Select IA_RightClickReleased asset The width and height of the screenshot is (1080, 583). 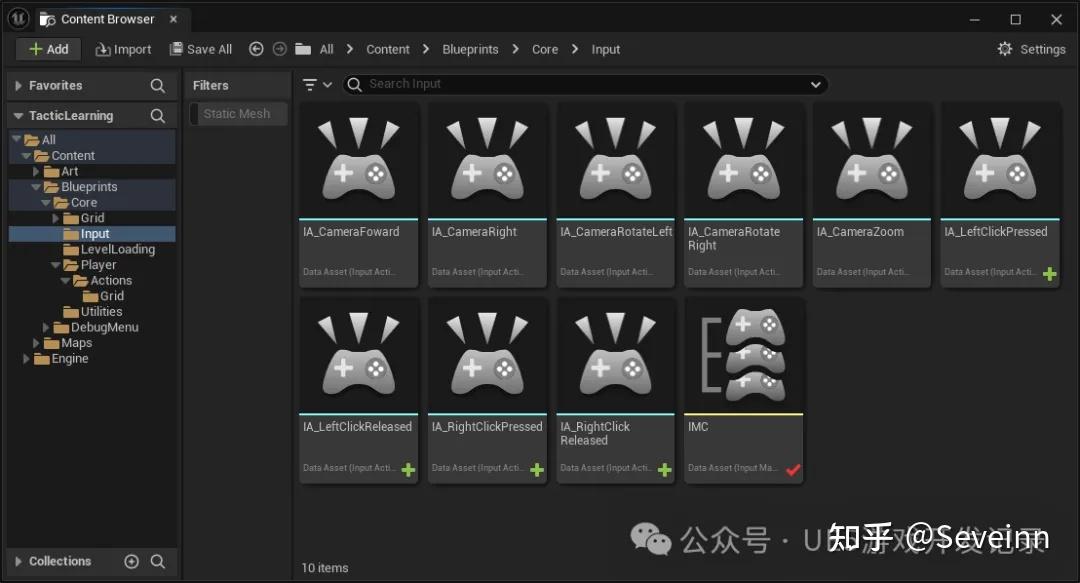pos(616,390)
